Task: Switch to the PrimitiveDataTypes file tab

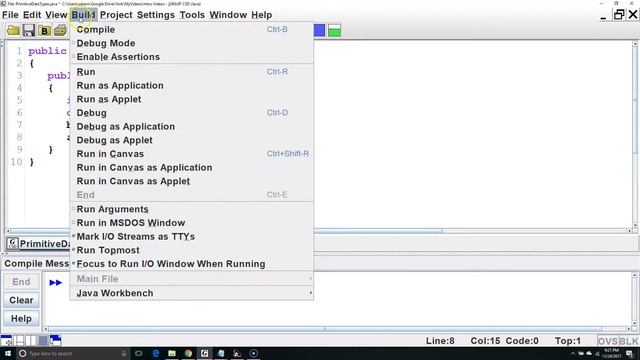Action: [x=38, y=244]
